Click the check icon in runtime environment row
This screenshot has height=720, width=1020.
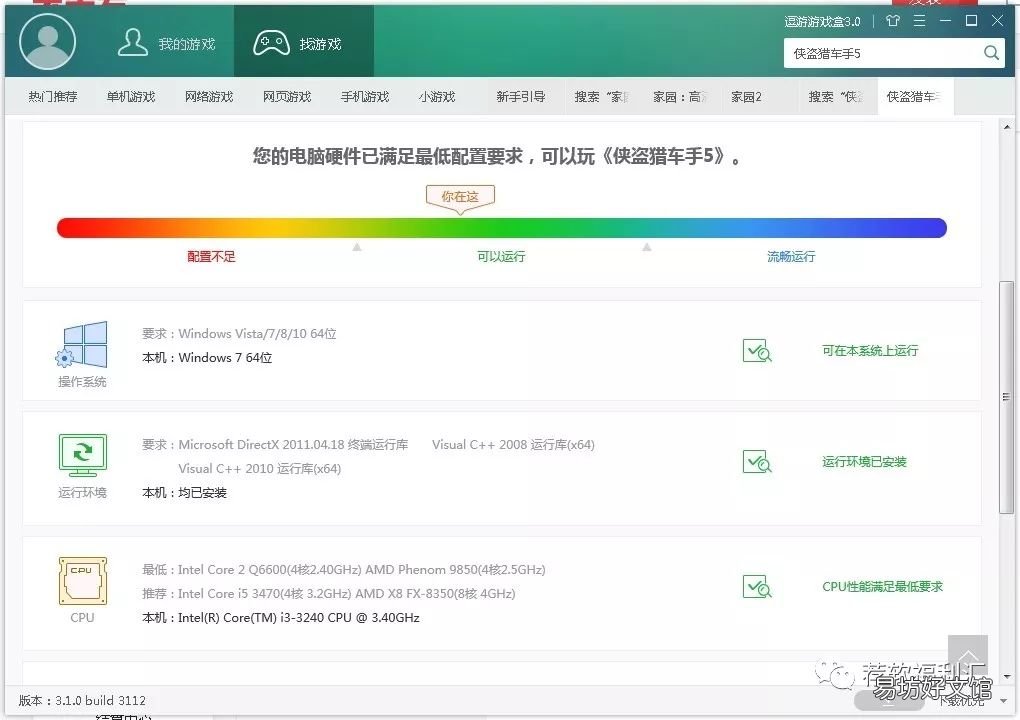[757, 462]
